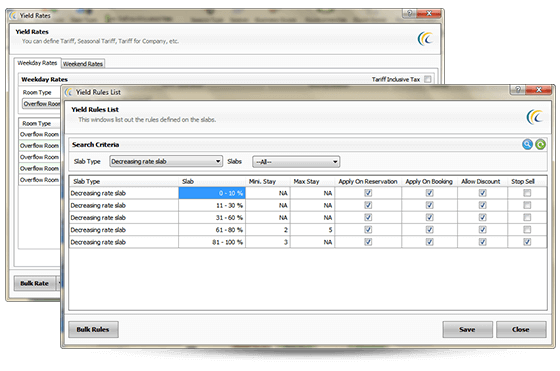Select last Overflow Room row in Yield Rates

tap(39, 180)
